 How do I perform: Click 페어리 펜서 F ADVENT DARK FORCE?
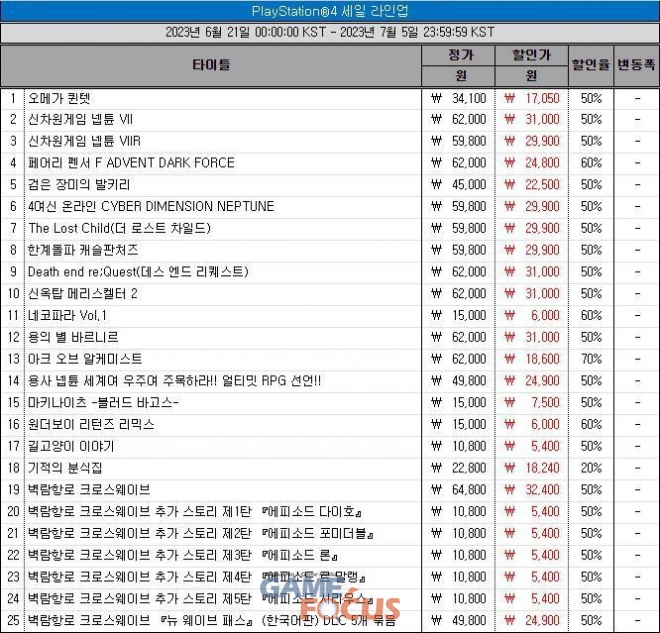pos(131,163)
